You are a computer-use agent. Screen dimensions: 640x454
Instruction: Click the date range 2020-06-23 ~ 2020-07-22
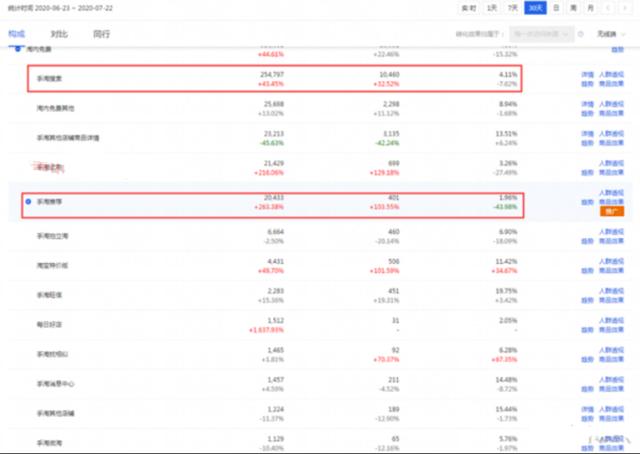[73, 8]
